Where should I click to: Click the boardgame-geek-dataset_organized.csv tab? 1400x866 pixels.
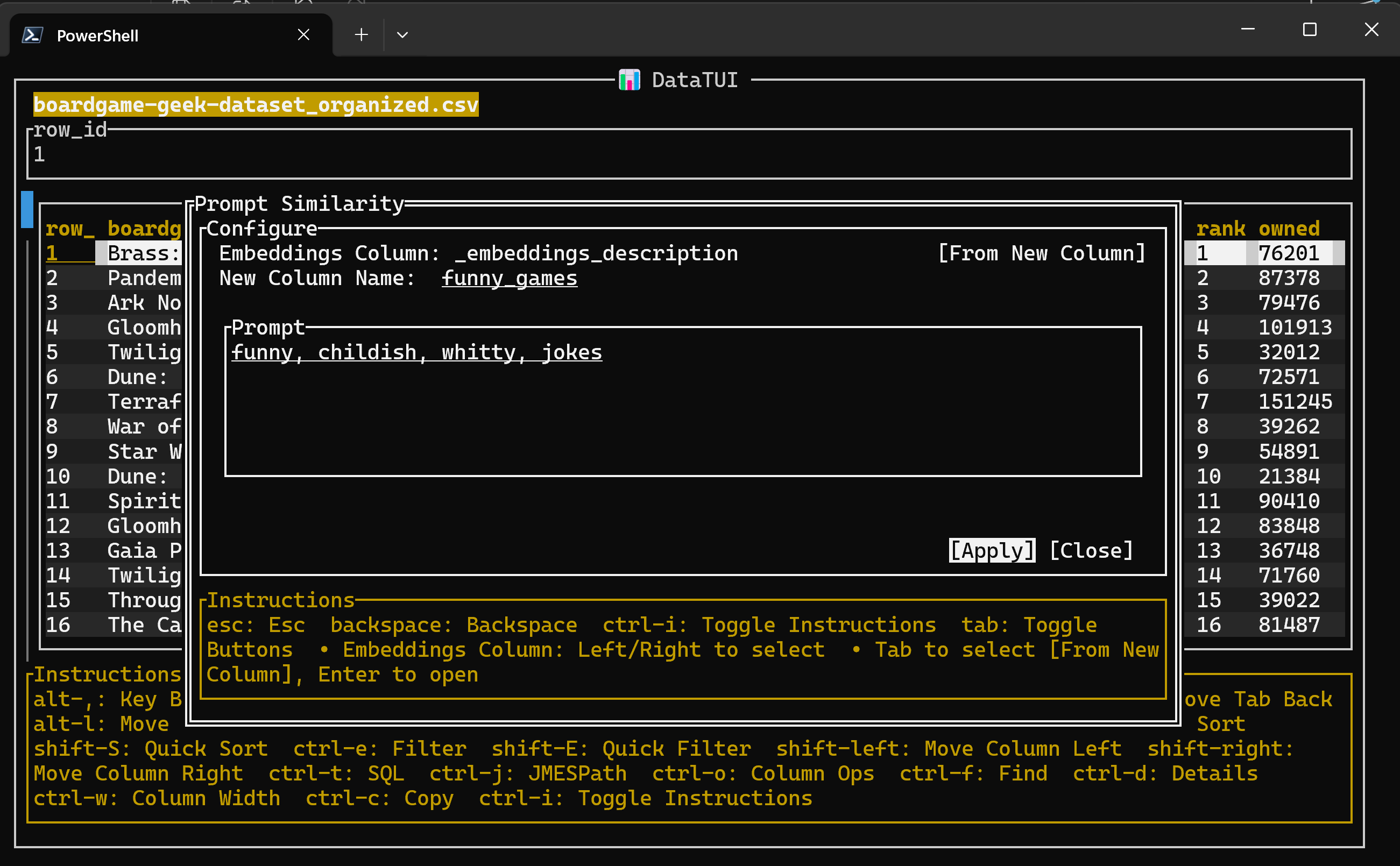256,105
